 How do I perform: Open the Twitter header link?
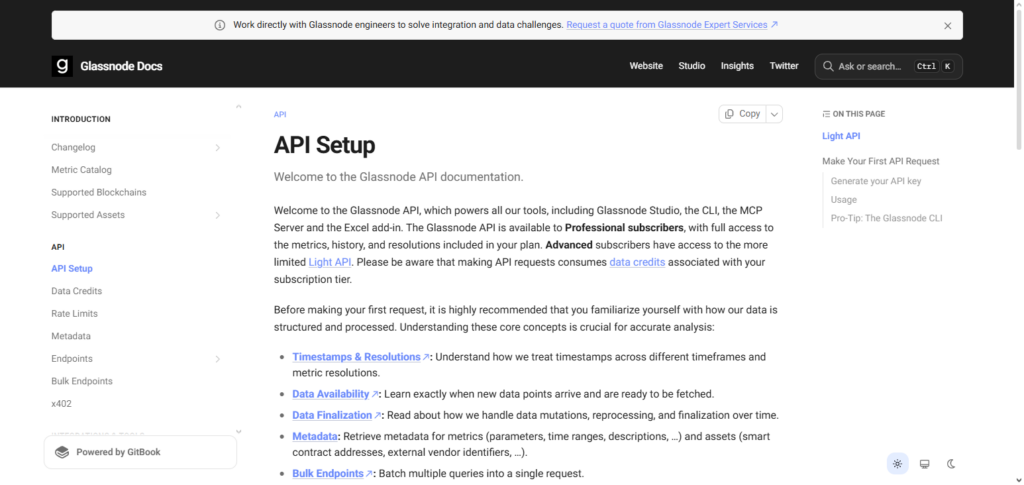(x=784, y=66)
